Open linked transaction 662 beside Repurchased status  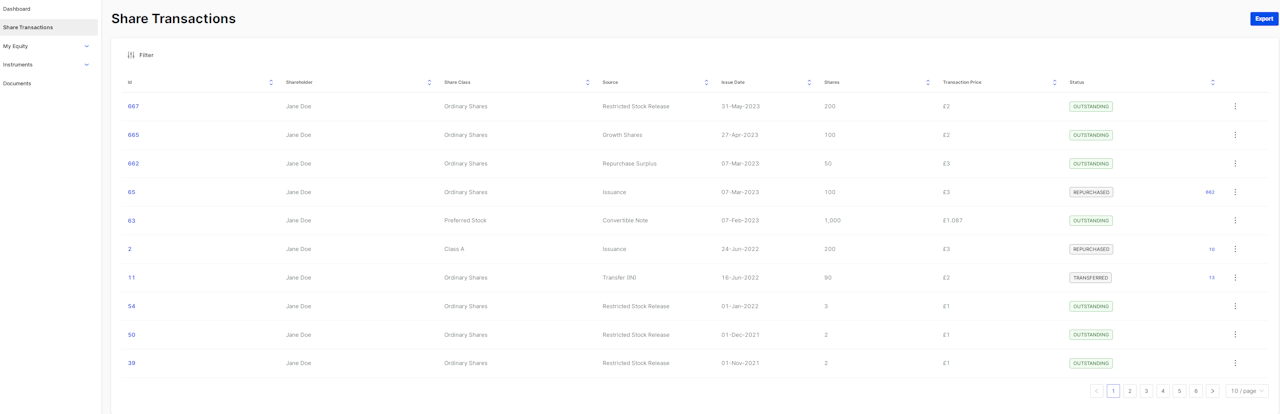pos(1209,192)
